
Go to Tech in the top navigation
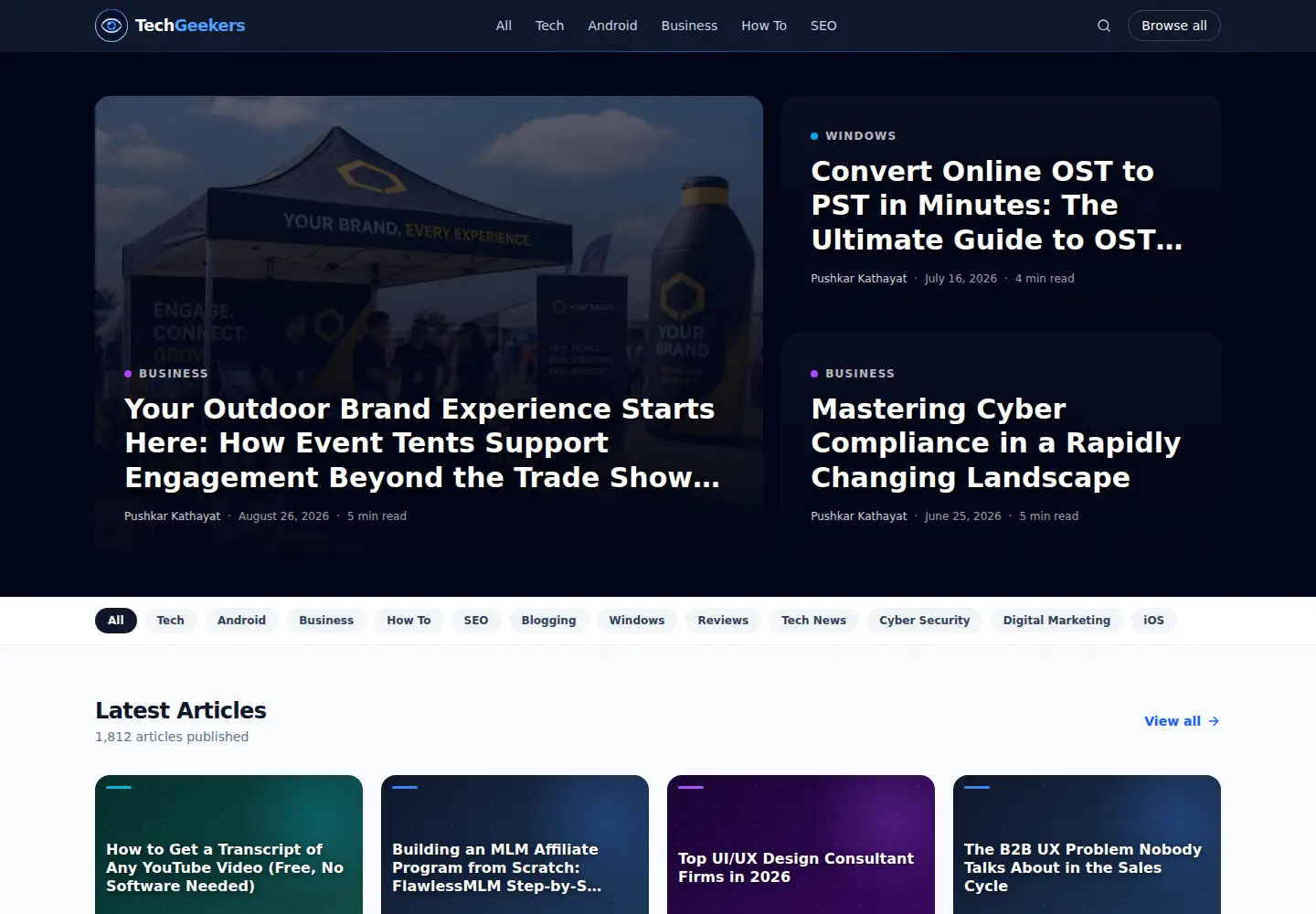(549, 26)
